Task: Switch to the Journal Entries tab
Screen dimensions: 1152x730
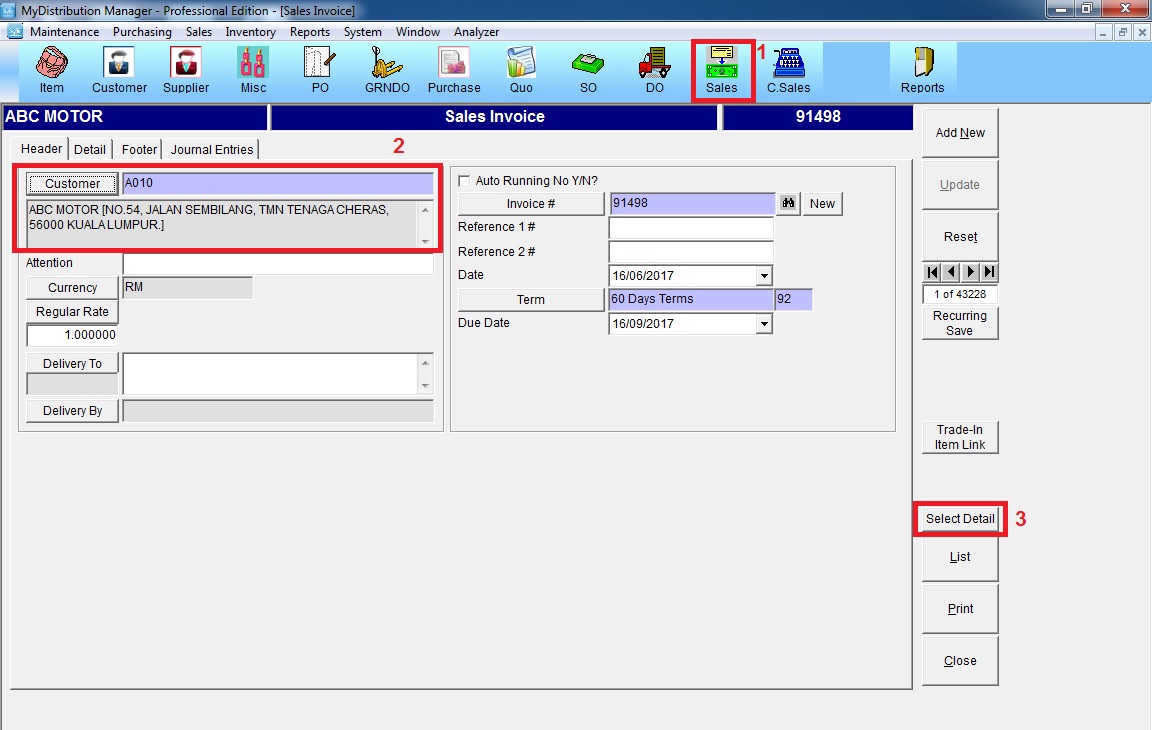Action: click(x=212, y=149)
